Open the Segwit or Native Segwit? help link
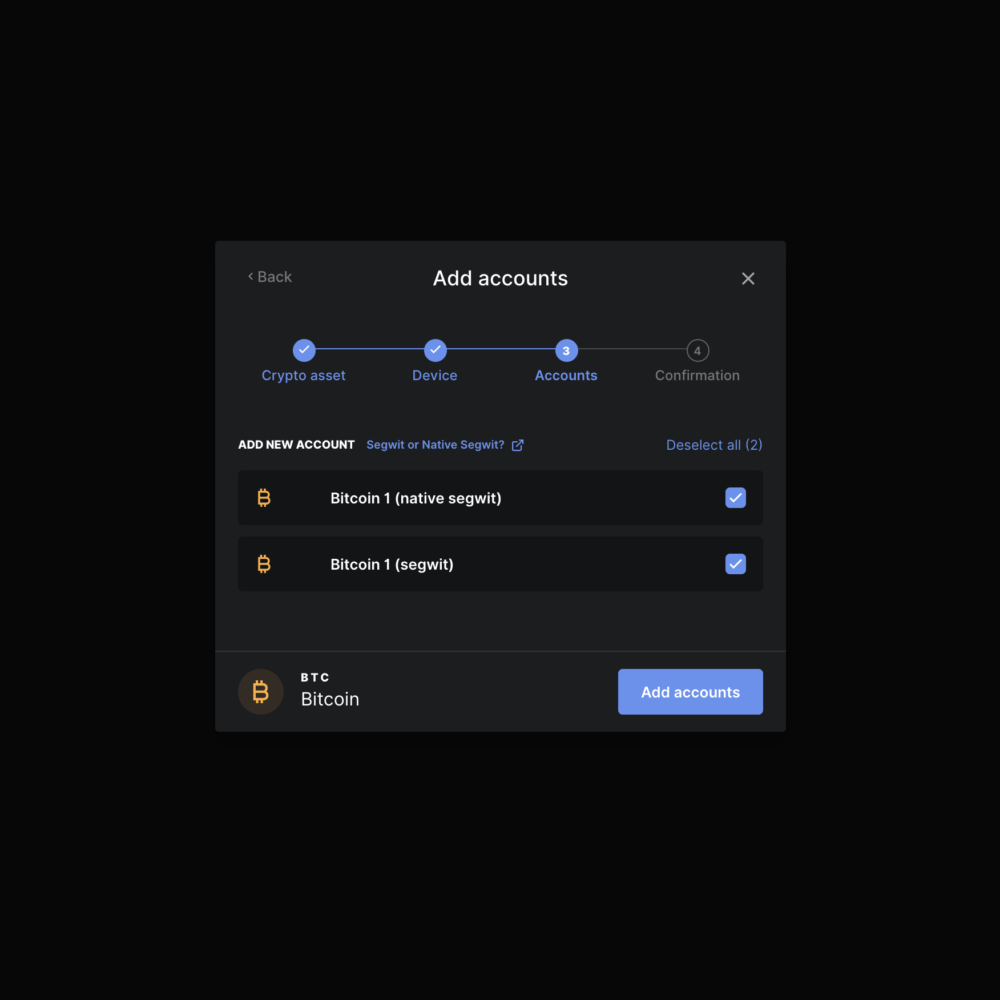The image size is (1000, 1000). tap(435, 445)
